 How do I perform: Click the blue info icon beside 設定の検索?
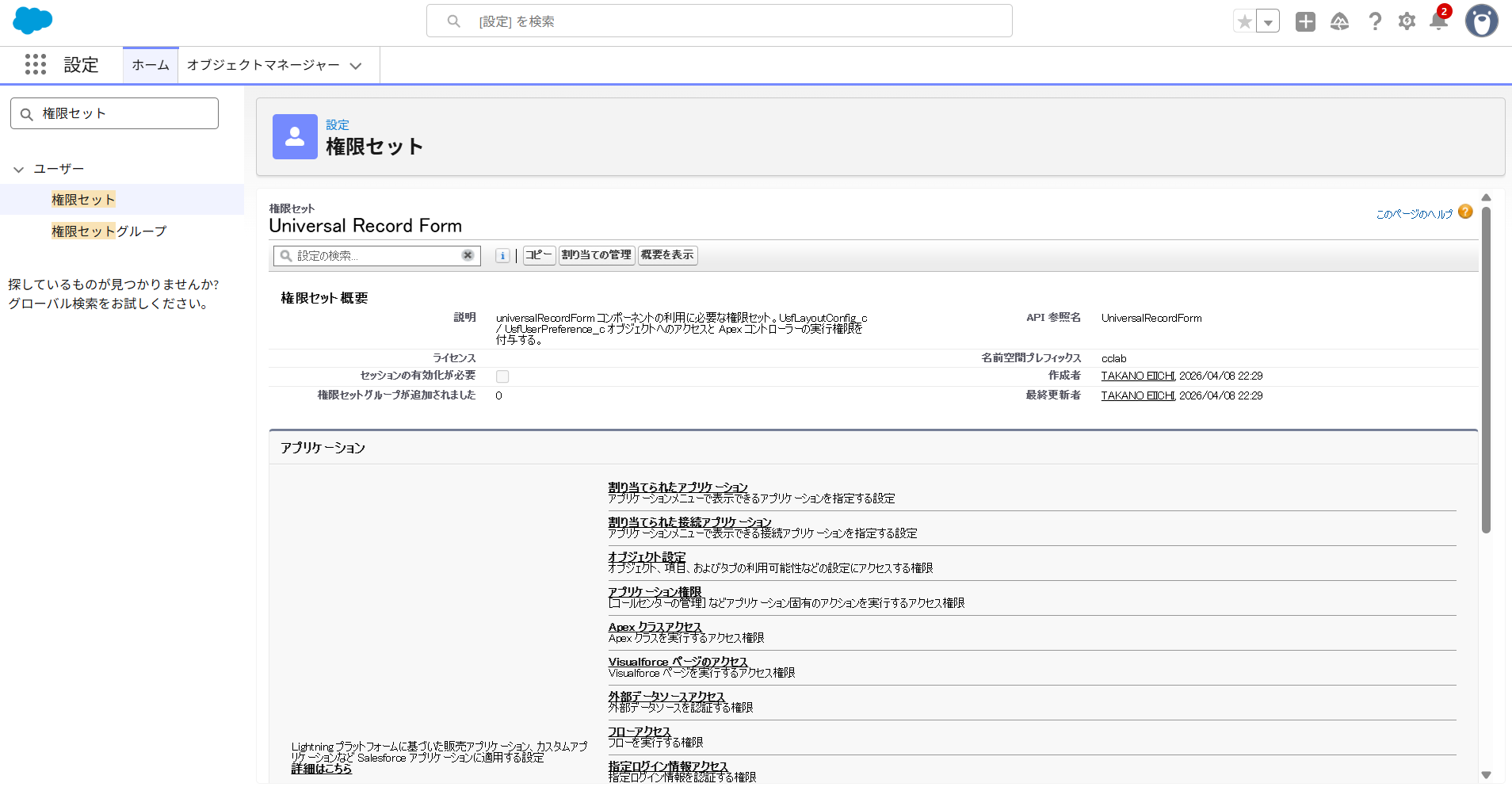coord(502,255)
